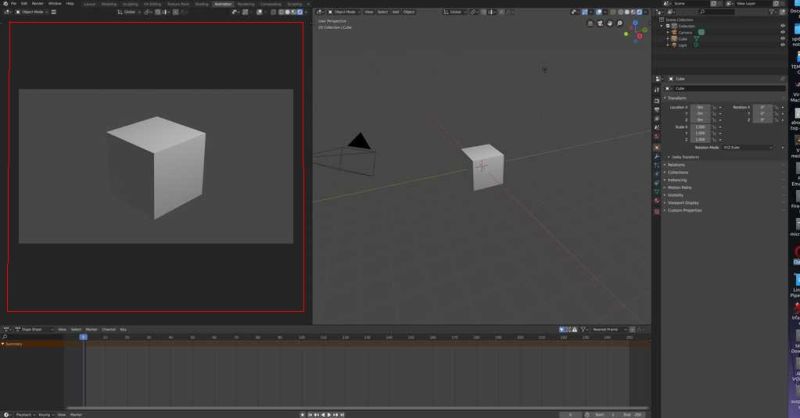This screenshot has height=418, width=800.
Task: Open the Particles properties tab
Action: (657, 165)
